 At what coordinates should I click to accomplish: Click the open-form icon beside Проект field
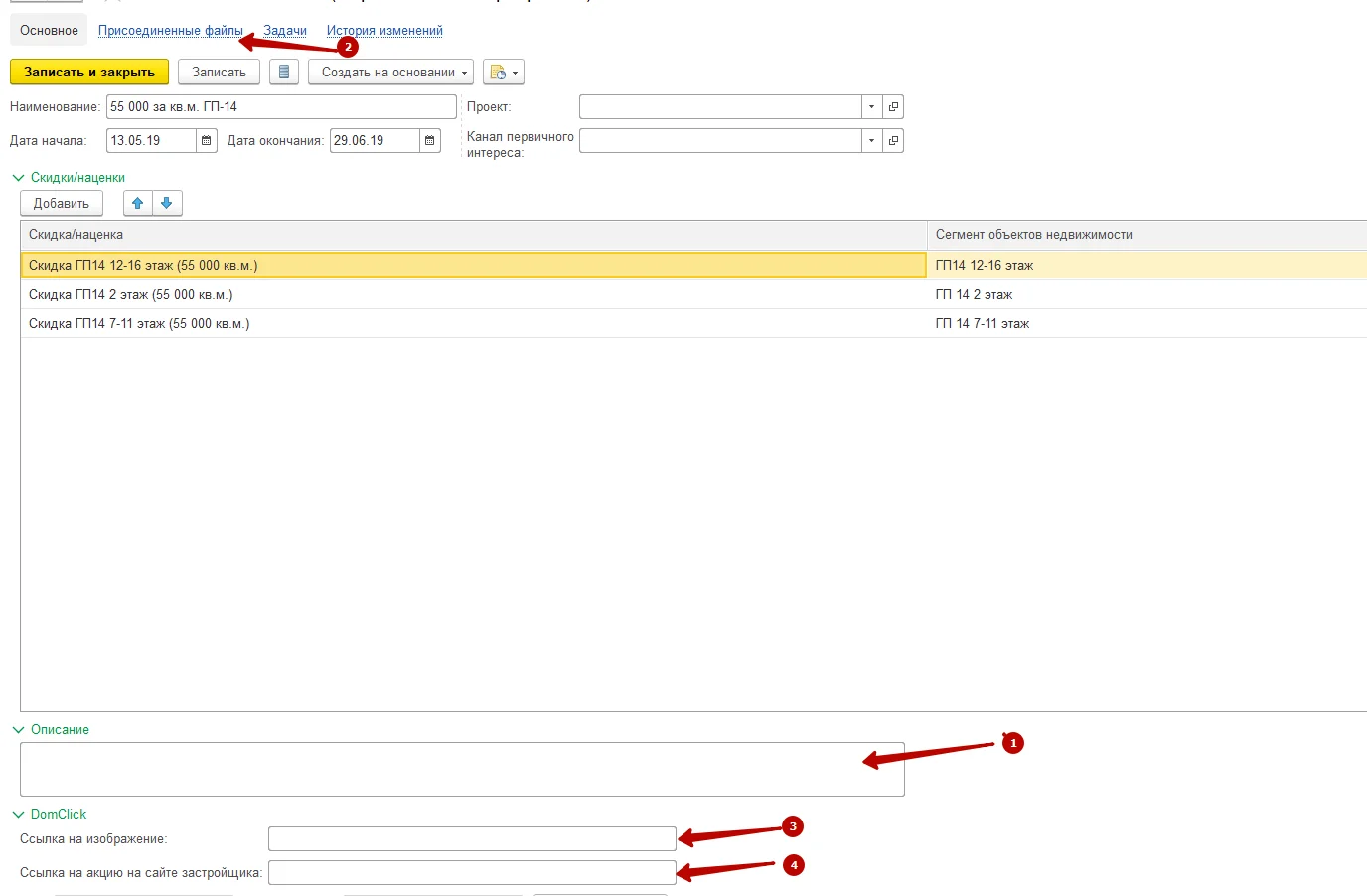point(893,107)
